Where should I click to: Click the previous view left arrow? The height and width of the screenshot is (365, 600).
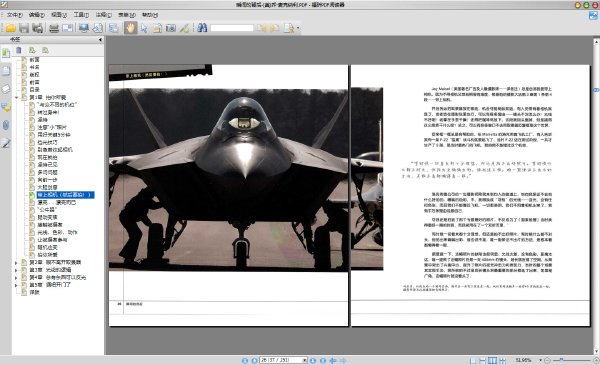(x=333, y=360)
